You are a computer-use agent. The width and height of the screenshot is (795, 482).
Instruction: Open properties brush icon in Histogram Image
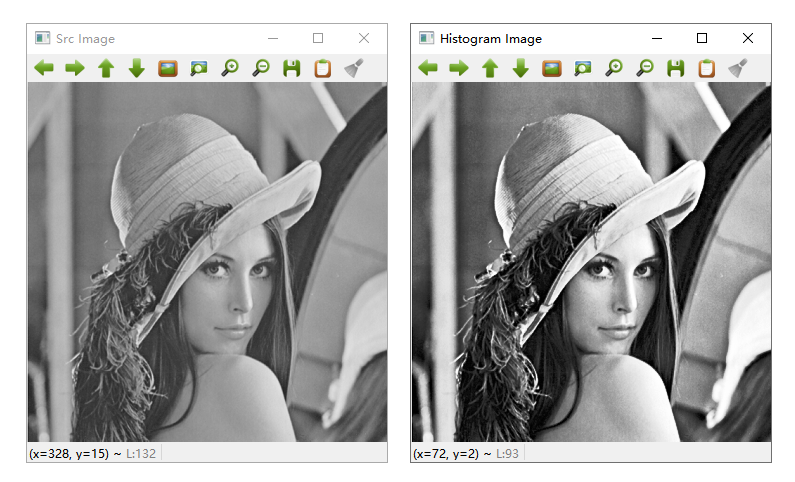coord(738,68)
